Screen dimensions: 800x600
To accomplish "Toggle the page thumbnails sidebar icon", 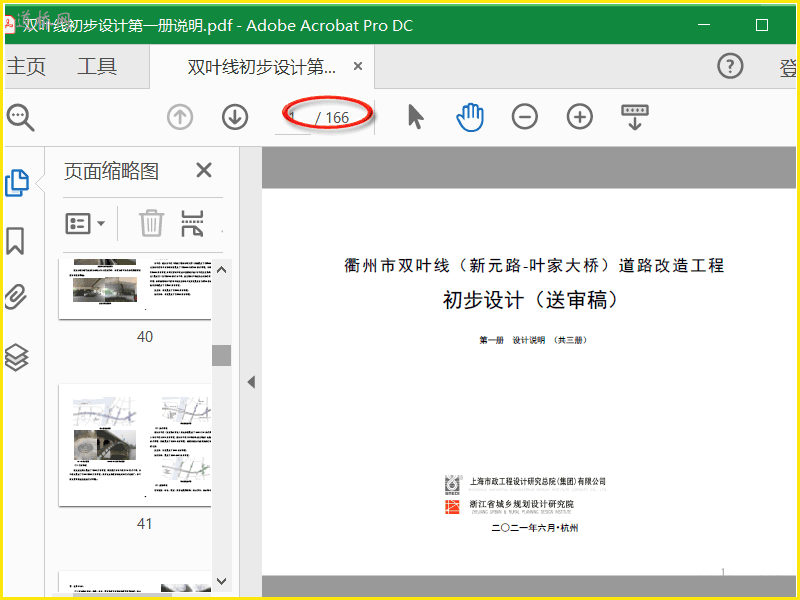I will click(17, 183).
